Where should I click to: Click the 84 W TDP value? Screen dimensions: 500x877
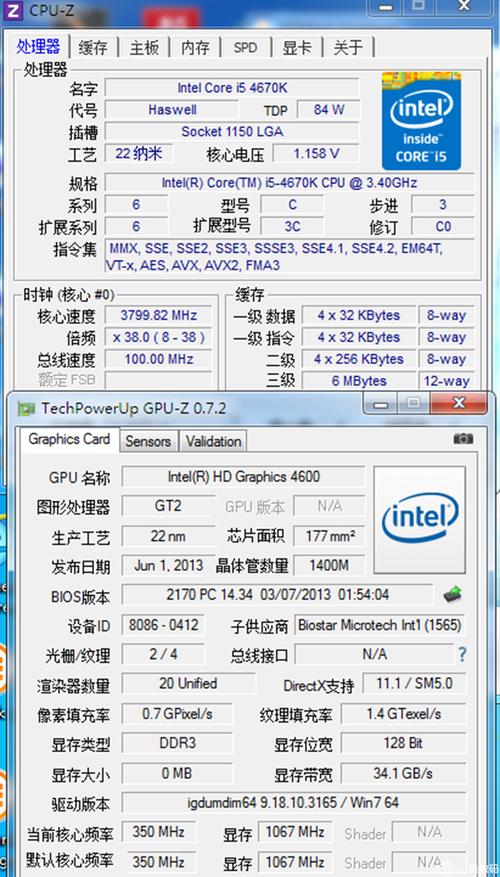329,110
